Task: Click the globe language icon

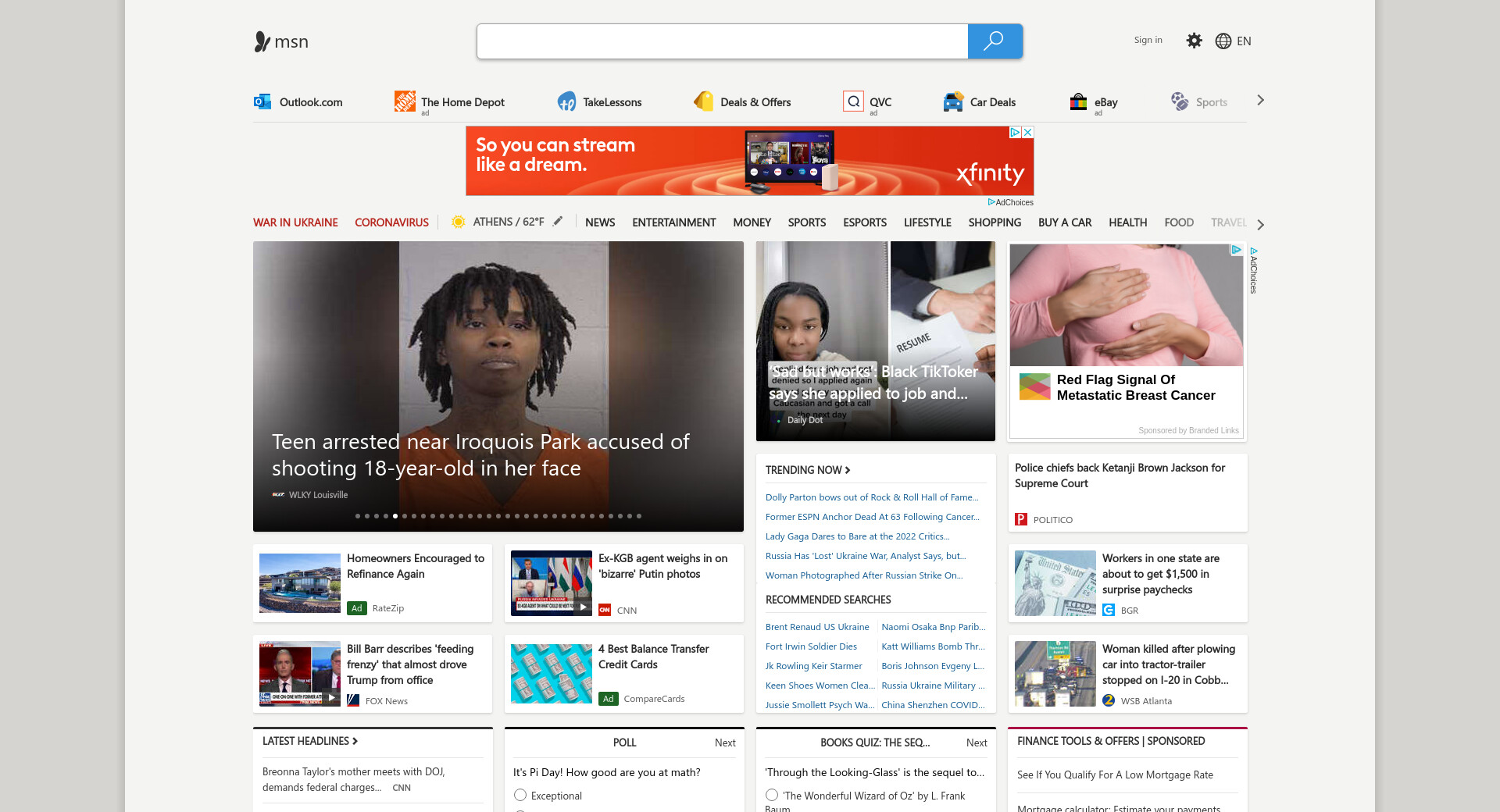Action: [x=1223, y=41]
